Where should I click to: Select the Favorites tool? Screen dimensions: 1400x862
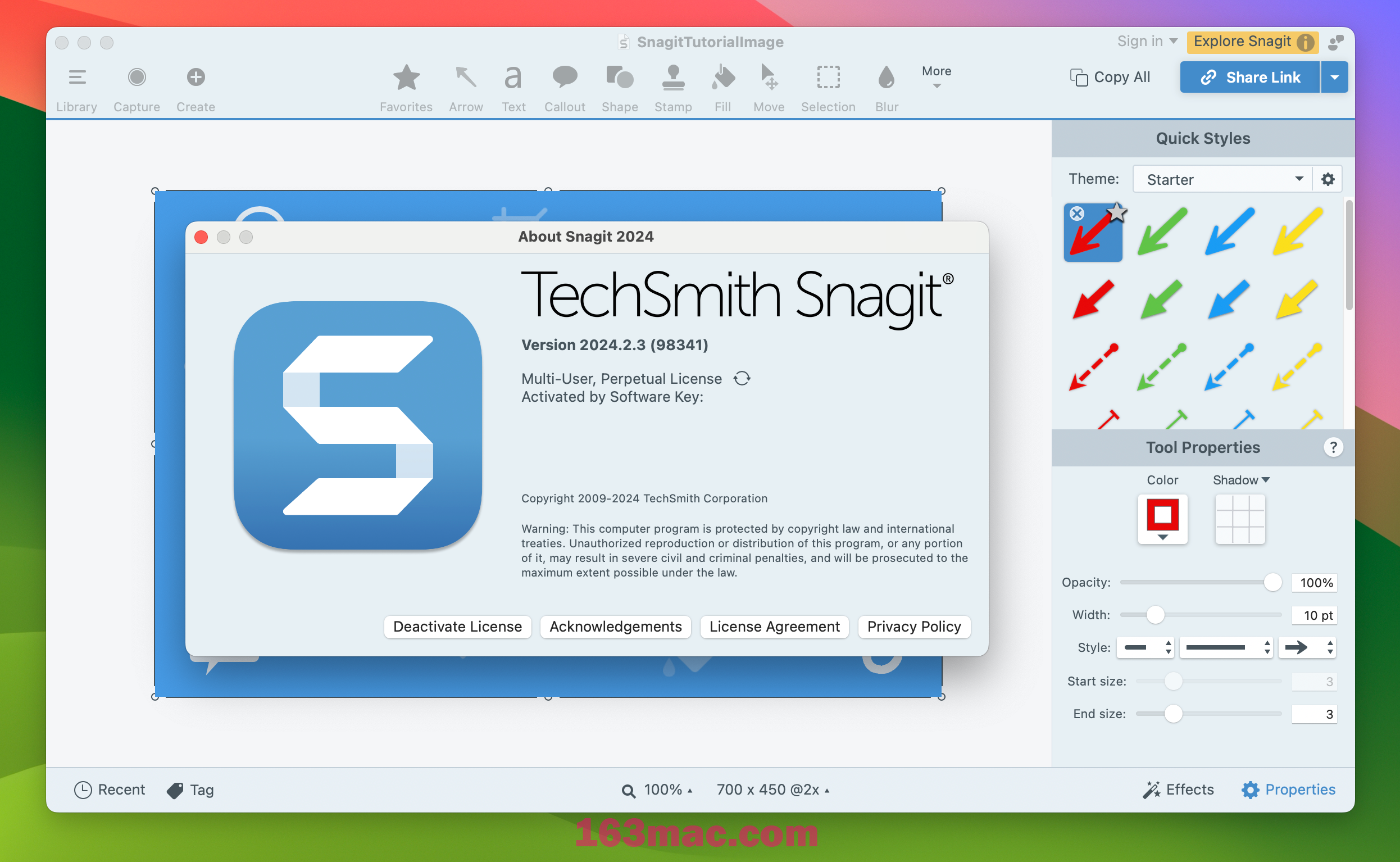[x=406, y=88]
